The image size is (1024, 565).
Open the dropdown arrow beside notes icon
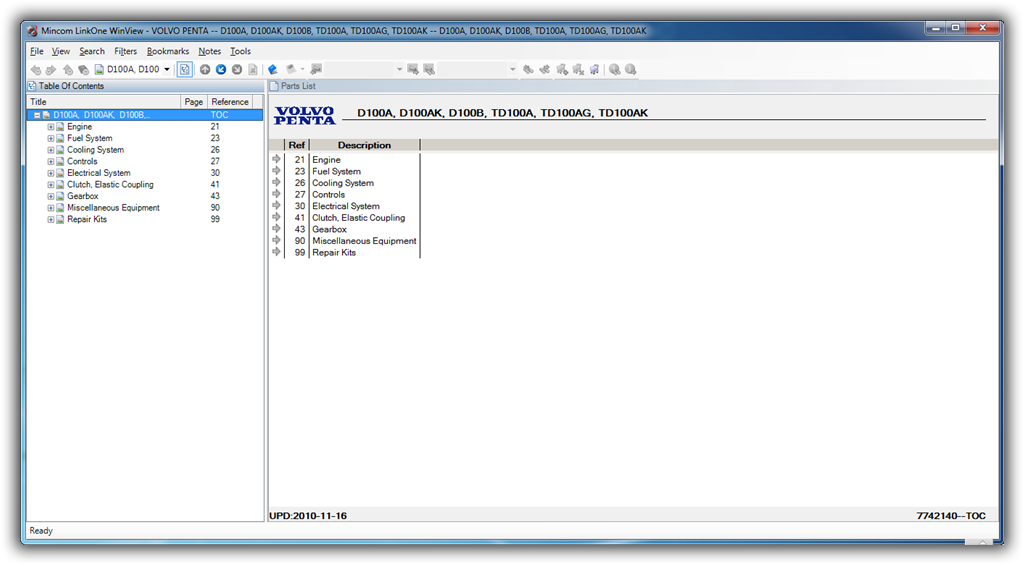pyautogui.click(x=302, y=69)
